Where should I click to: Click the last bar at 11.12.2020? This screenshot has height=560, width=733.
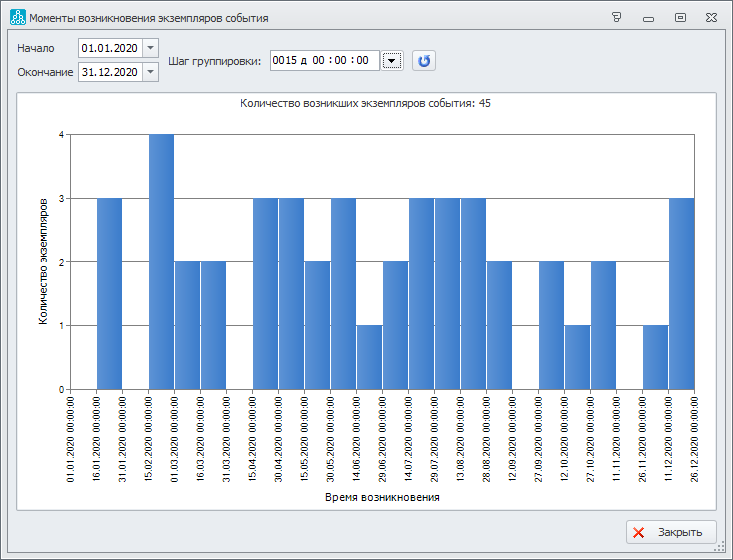coord(682,294)
